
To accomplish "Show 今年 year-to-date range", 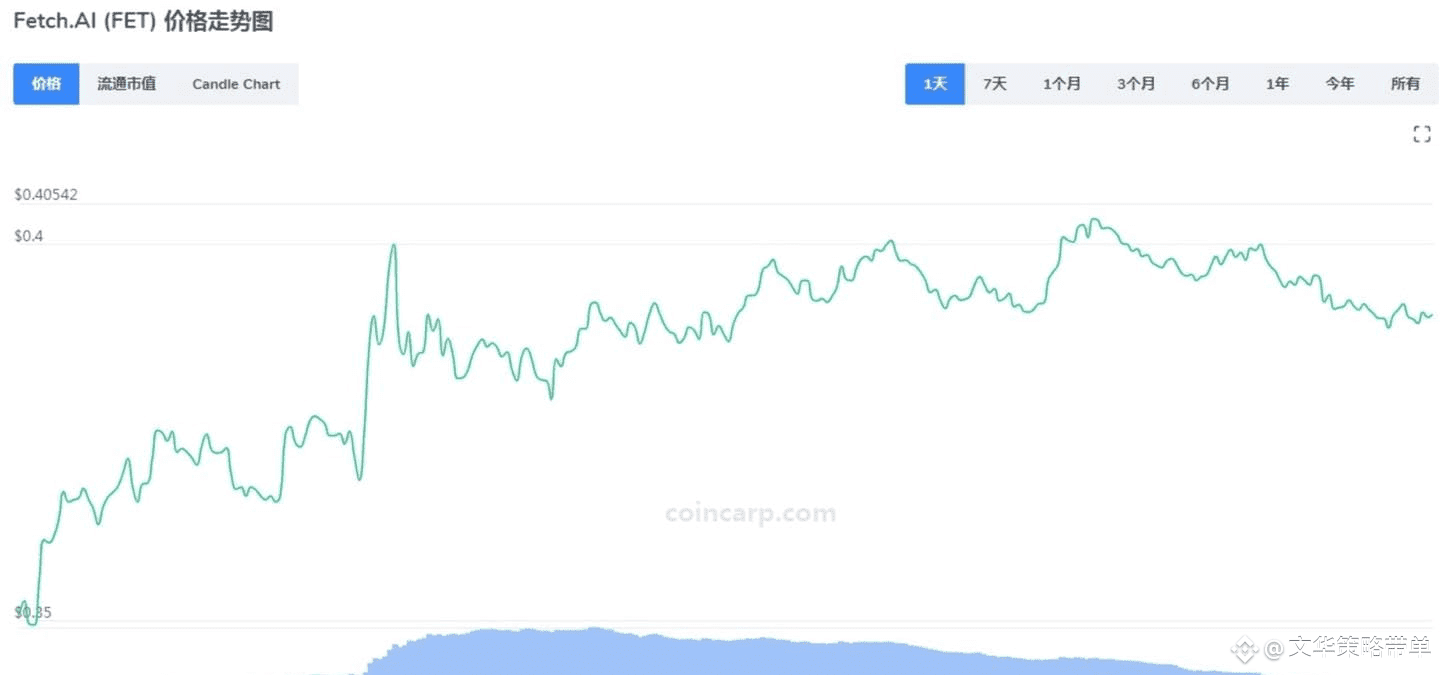I will click(x=1340, y=84).
